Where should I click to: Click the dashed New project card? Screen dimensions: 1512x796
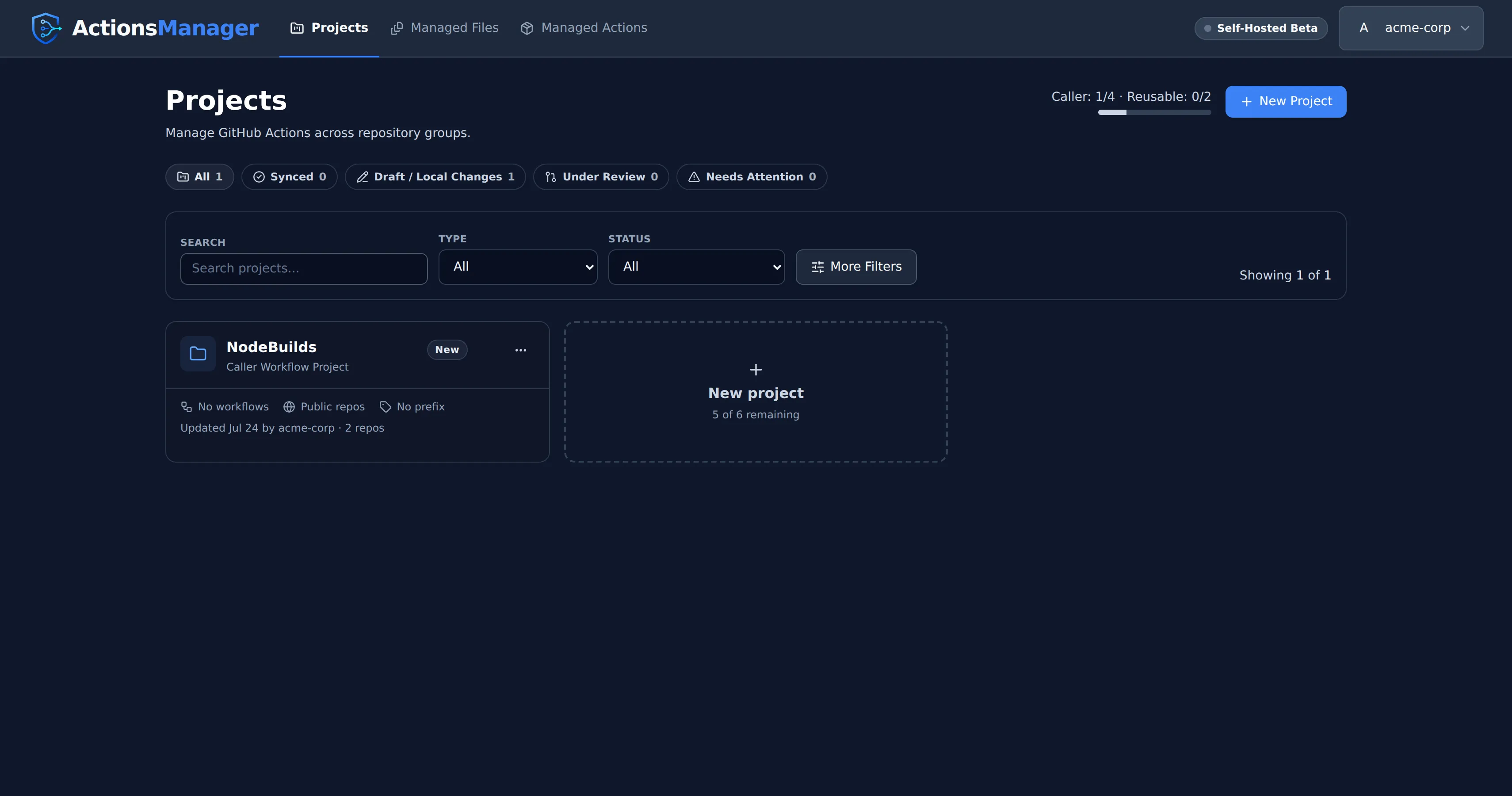756,391
